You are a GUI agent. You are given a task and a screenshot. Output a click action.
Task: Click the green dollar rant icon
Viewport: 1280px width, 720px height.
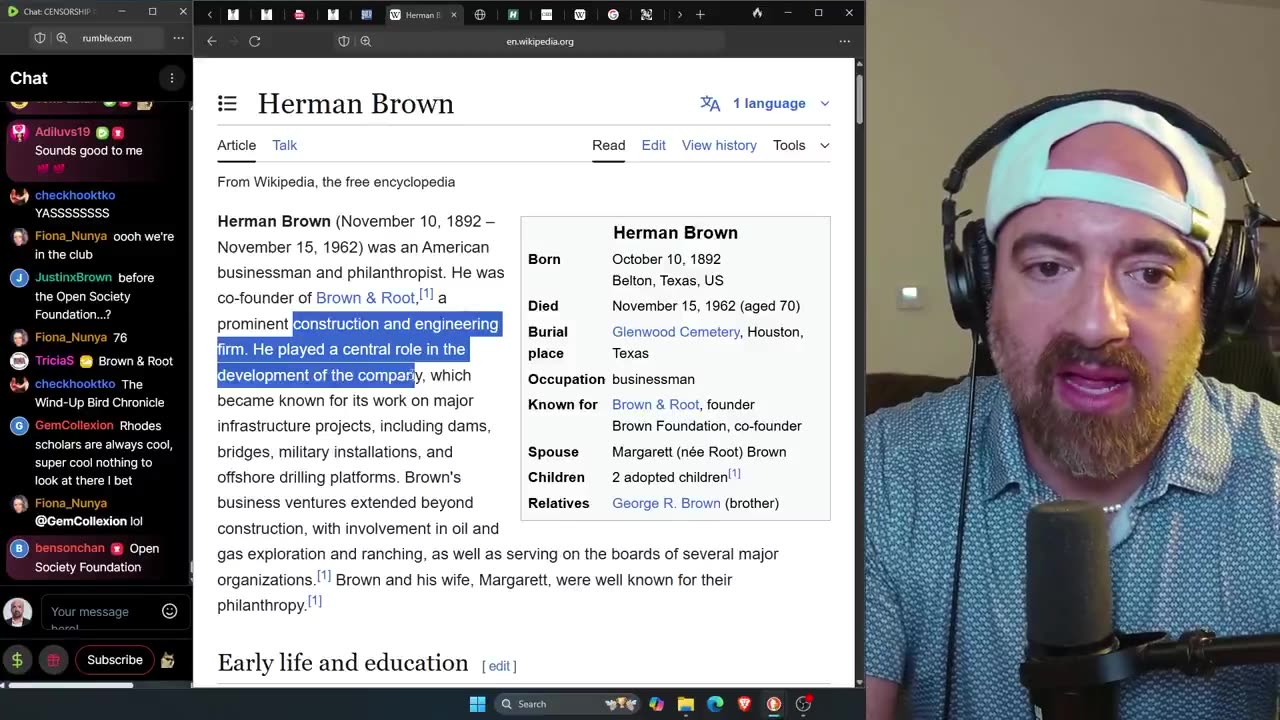[17, 660]
